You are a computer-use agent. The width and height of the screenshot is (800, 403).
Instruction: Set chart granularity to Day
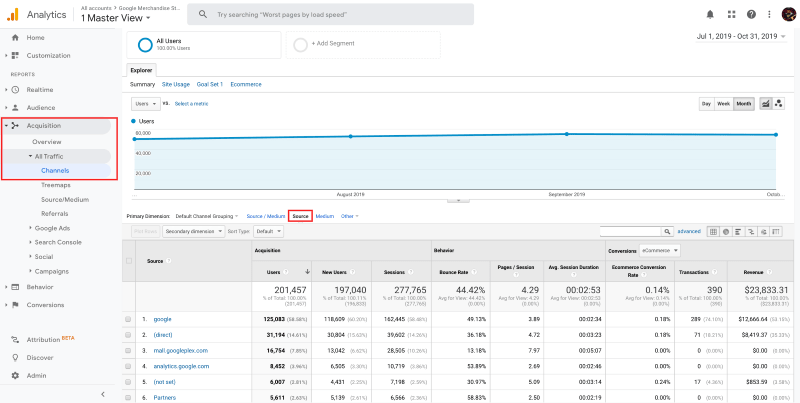click(706, 104)
